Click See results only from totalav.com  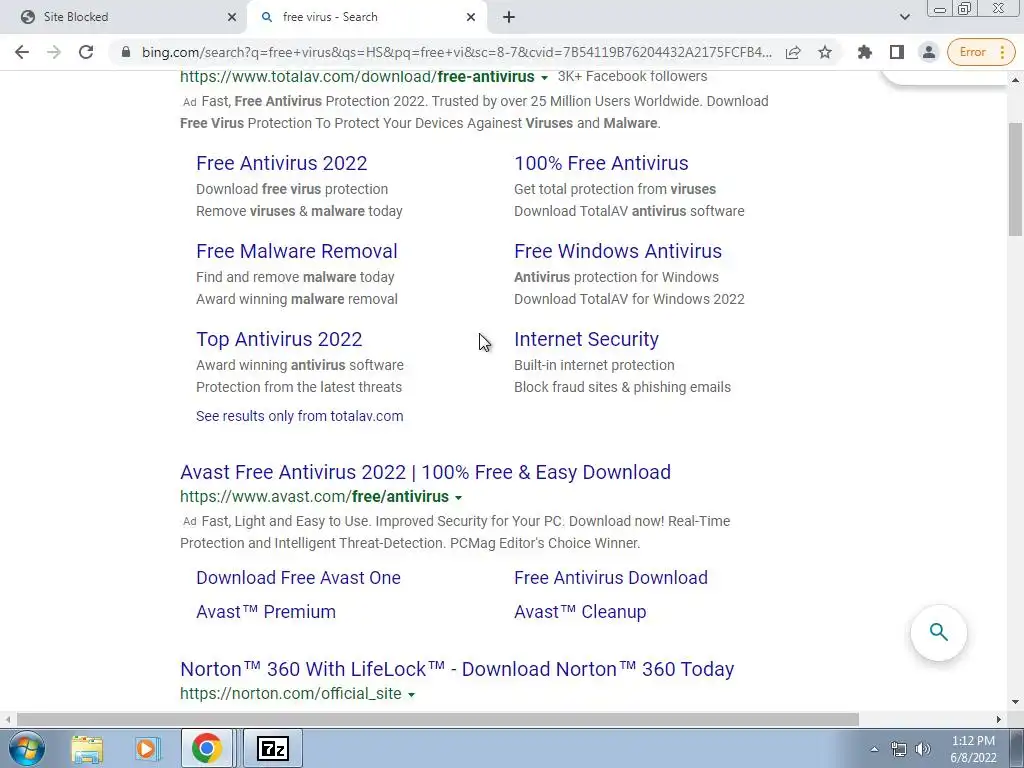click(x=300, y=416)
